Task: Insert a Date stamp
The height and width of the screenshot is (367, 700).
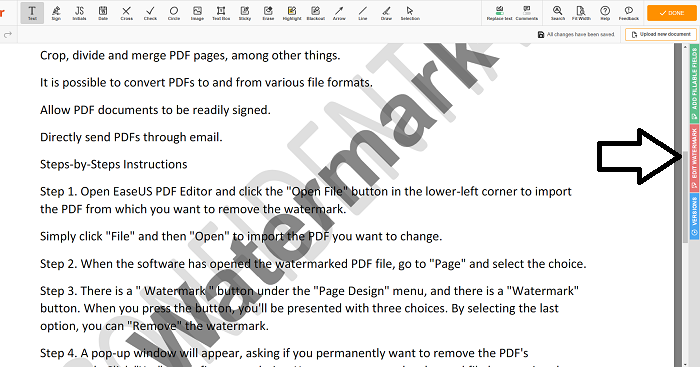Action: (x=103, y=13)
